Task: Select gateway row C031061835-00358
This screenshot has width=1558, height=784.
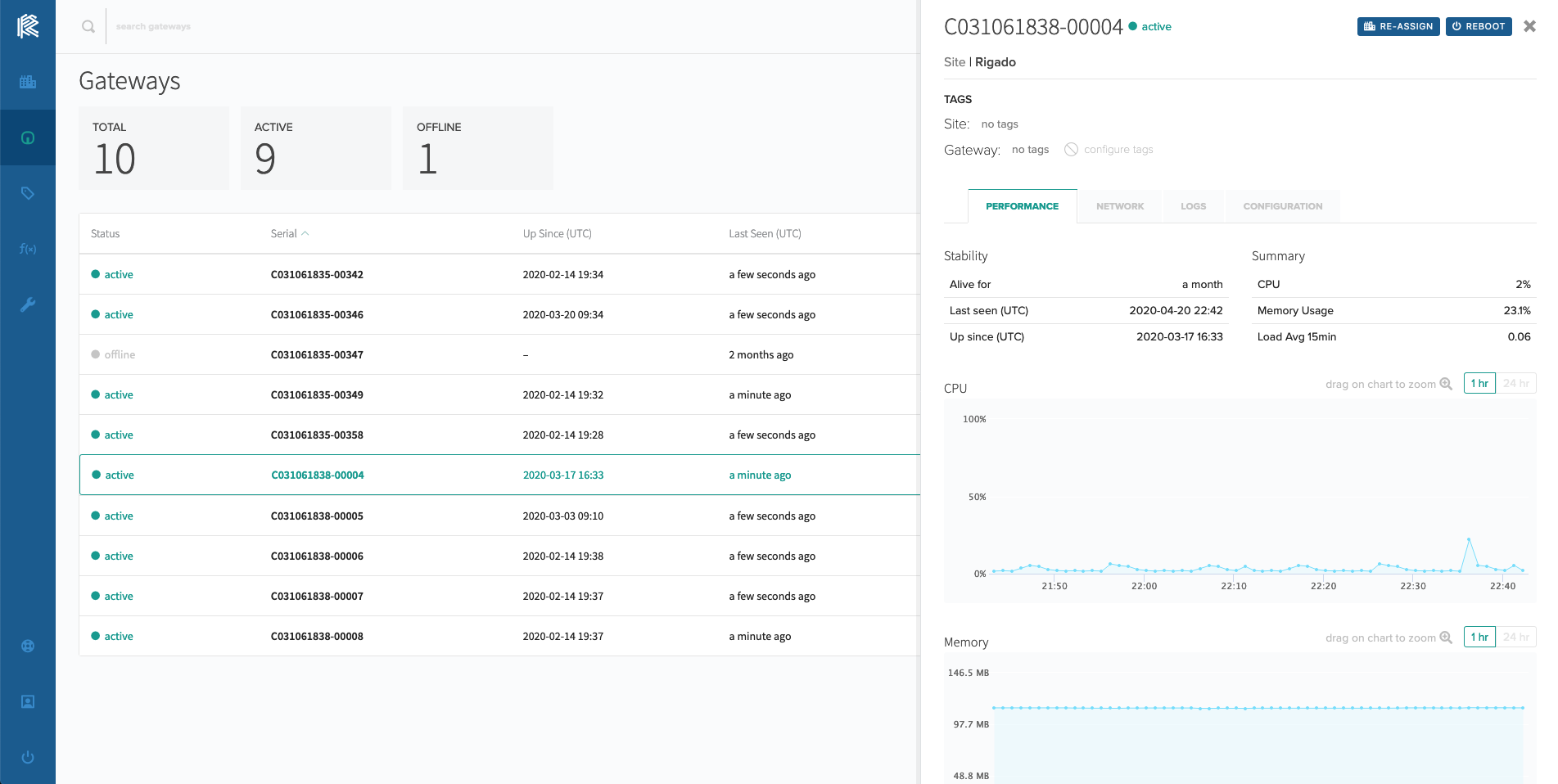Action: [499, 435]
